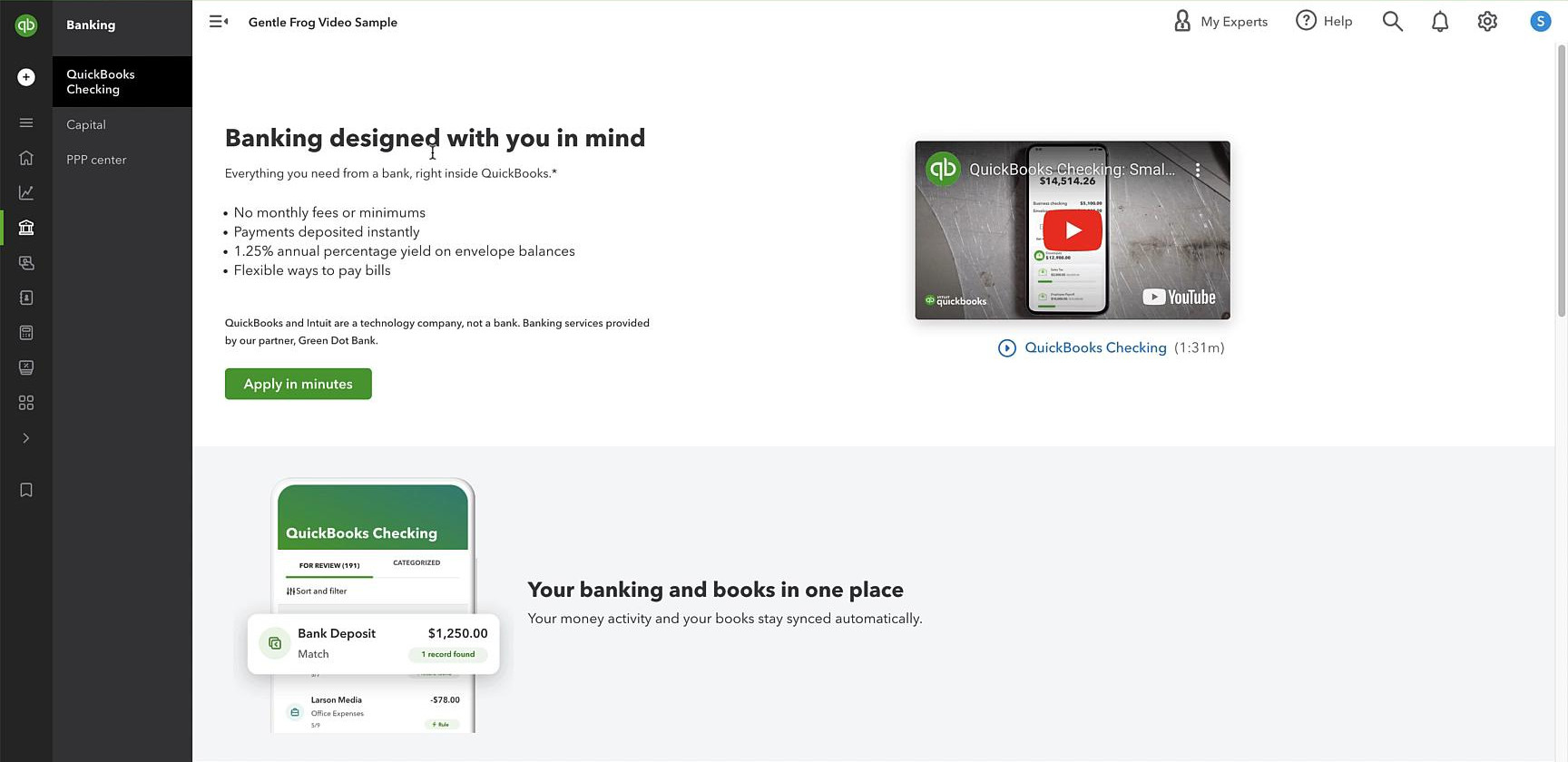The image size is (1568, 762).
Task: Click the QuickBooks channel logo on video
Action: pyautogui.click(x=943, y=169)
